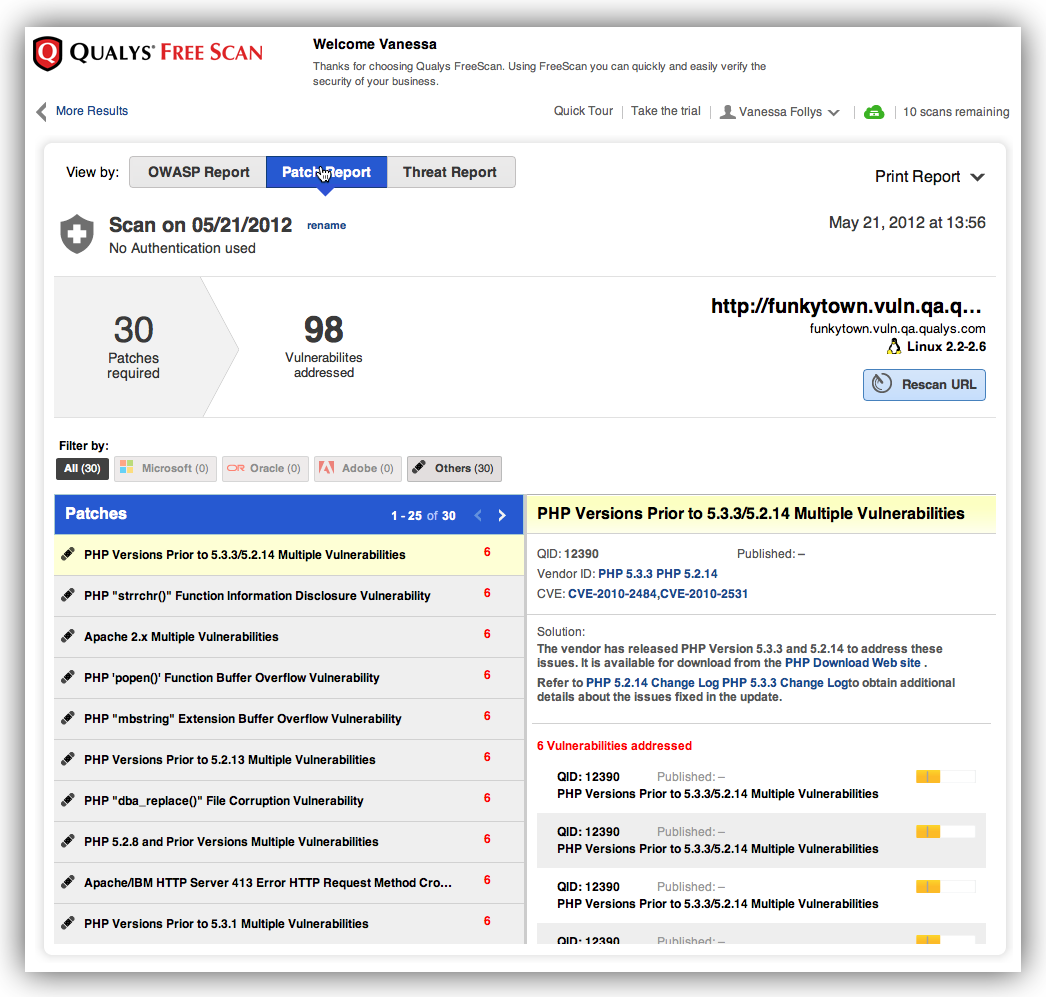The width and height of the screenshot is (1046, 997).
Task: Click the back arrow beside More Results
Action: pyautogui.click(x=41, y=111)
